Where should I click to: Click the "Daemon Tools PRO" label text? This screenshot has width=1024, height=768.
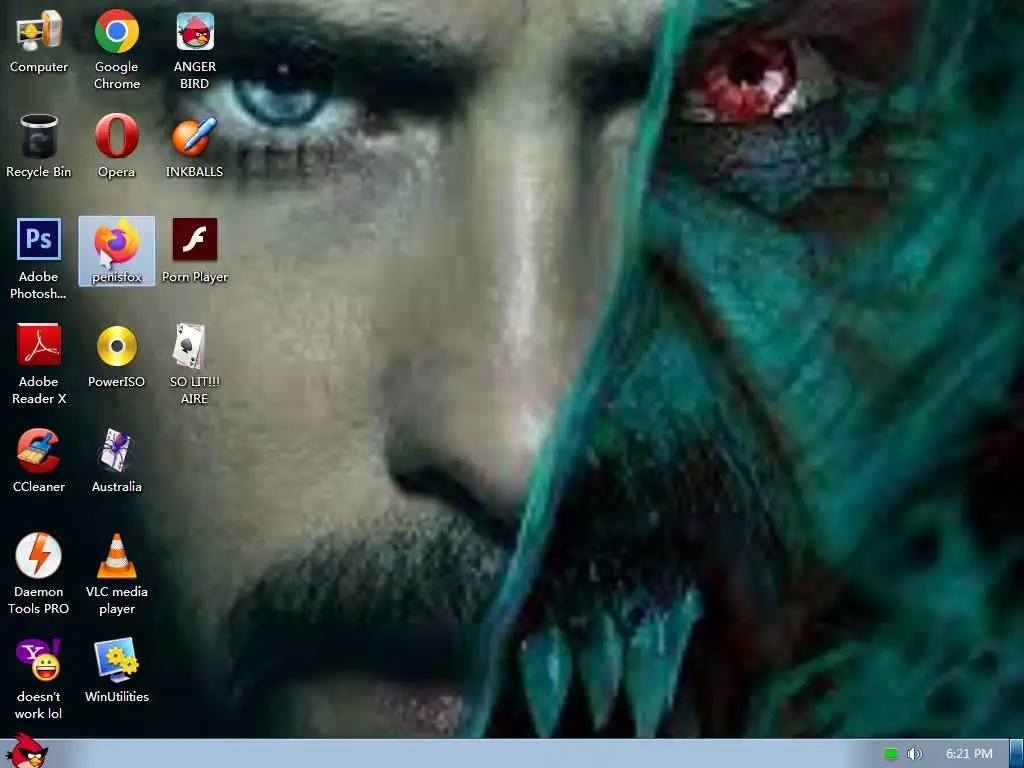[39, 600]
